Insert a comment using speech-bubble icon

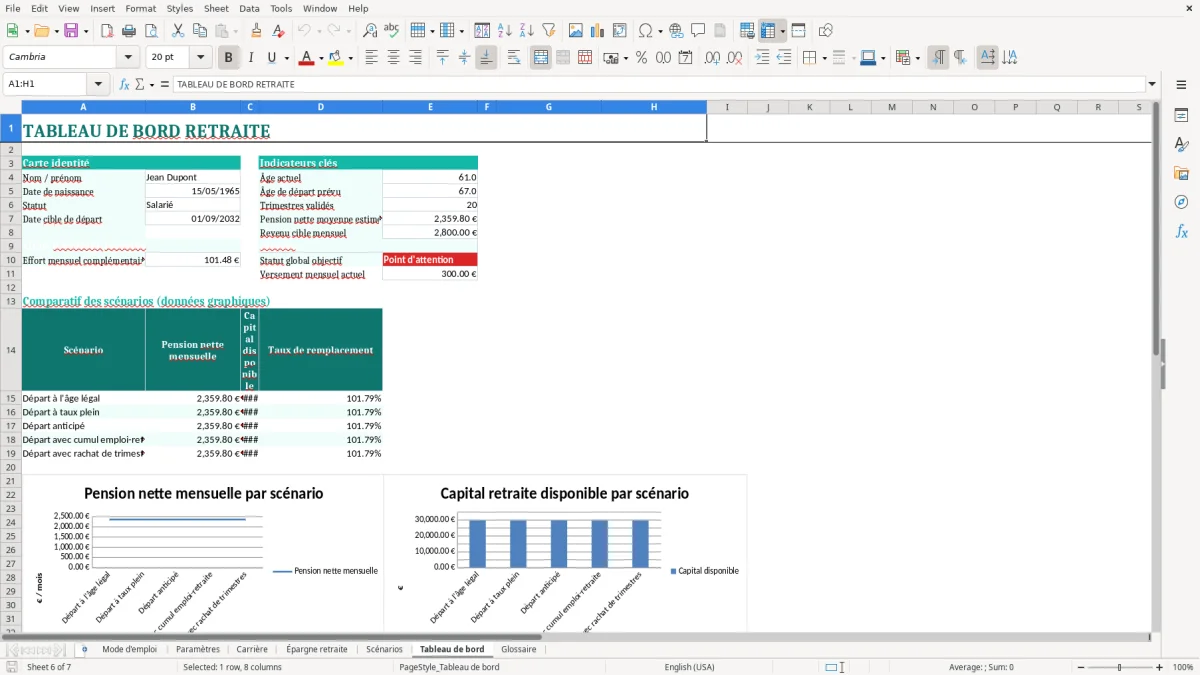pos(697,31)
